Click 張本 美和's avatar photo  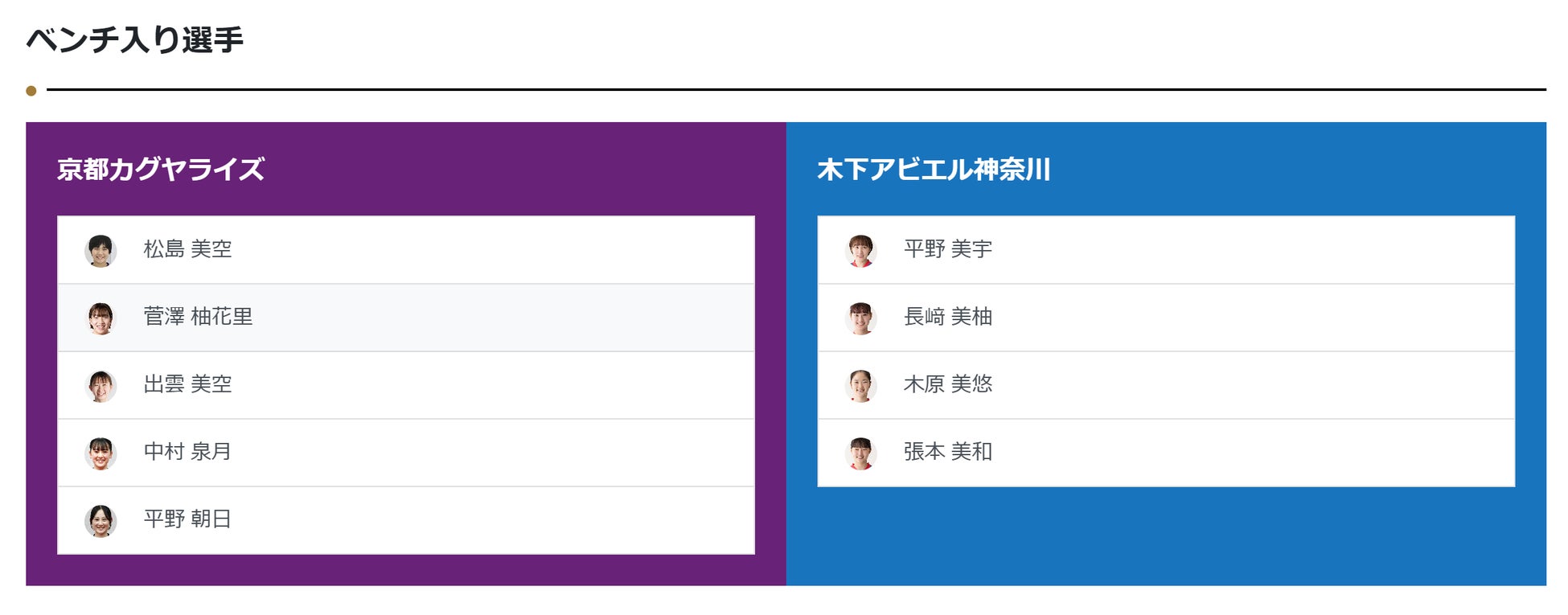860,453
